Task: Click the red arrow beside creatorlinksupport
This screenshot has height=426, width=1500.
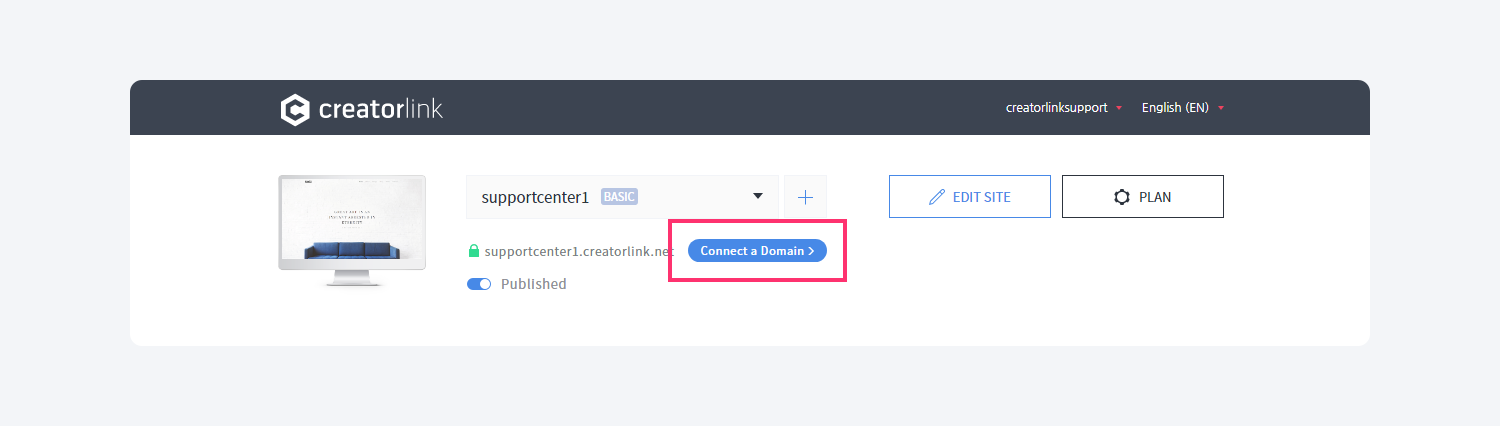Action: [x=1119, y=108]
